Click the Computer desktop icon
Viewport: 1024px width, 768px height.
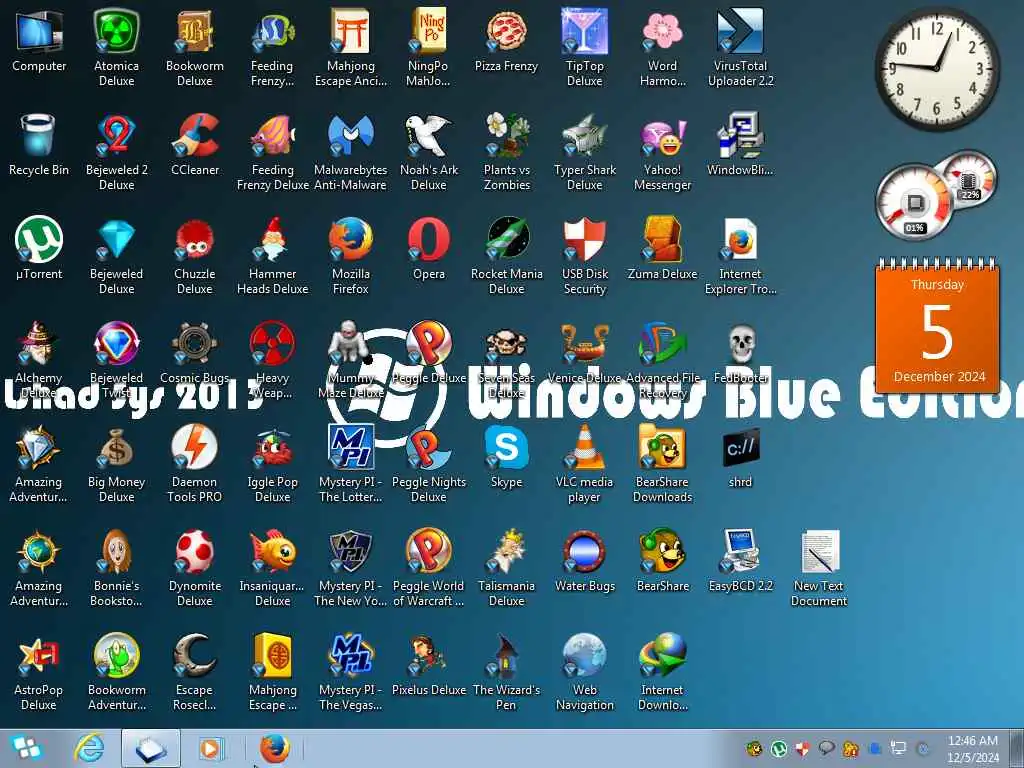pyautogui.click(x=39, y=31)
